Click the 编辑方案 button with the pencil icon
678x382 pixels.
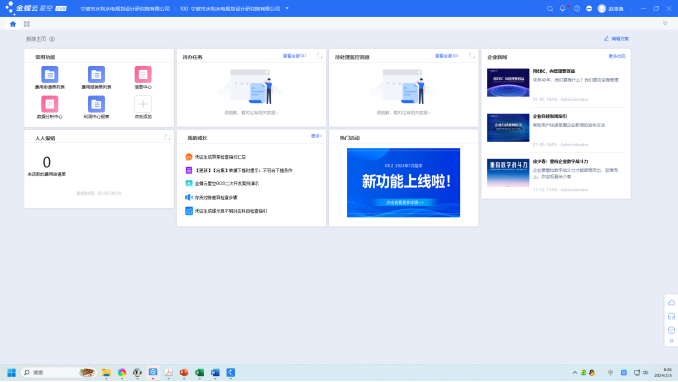pyautogui.click(x=616, y=39)
